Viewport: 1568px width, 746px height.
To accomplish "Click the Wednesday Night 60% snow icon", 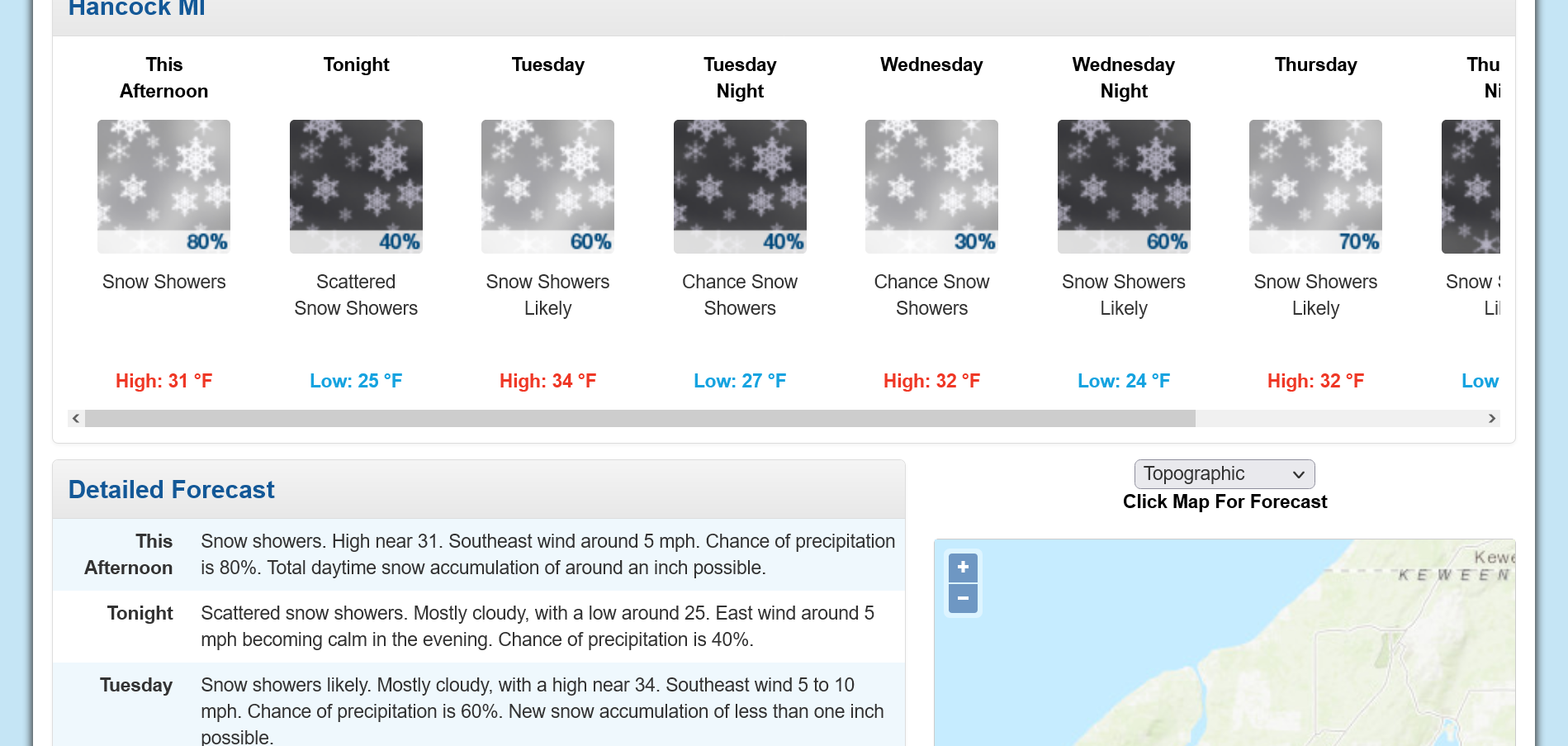I will 1124,186.
